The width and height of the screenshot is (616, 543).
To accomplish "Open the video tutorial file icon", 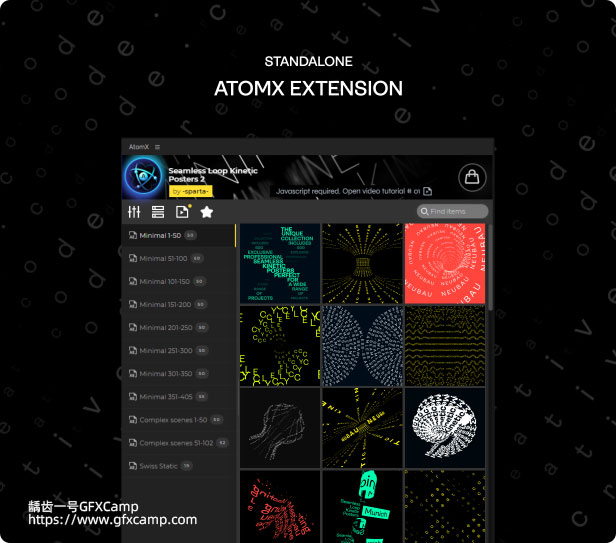I will [427, 191].
